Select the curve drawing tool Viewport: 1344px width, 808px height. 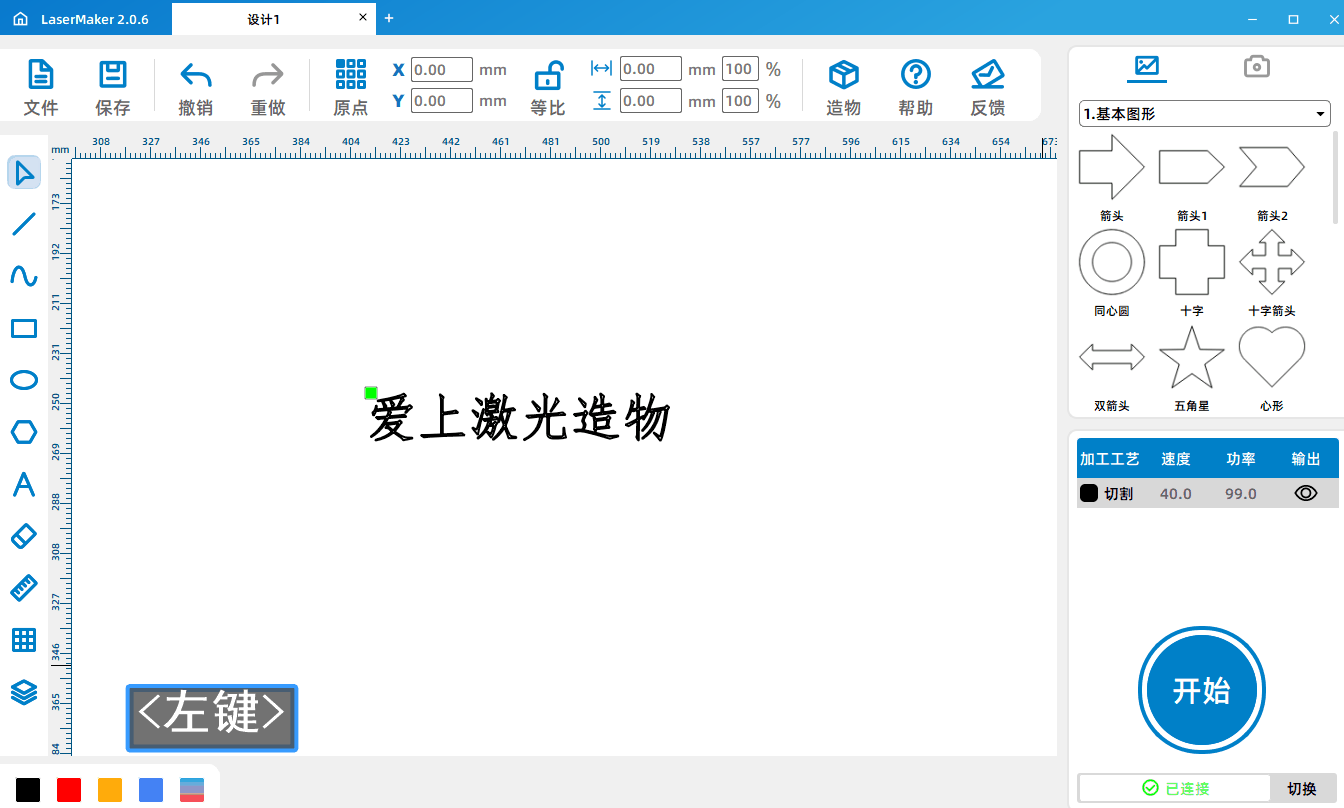coord(24,276)
